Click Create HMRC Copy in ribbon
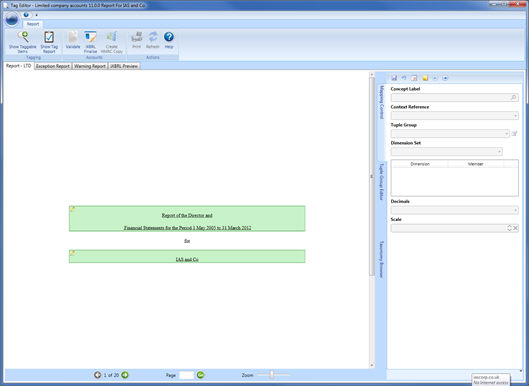This screenshot has width=529, height=386. pyautogui.click(x=112, y=42)
